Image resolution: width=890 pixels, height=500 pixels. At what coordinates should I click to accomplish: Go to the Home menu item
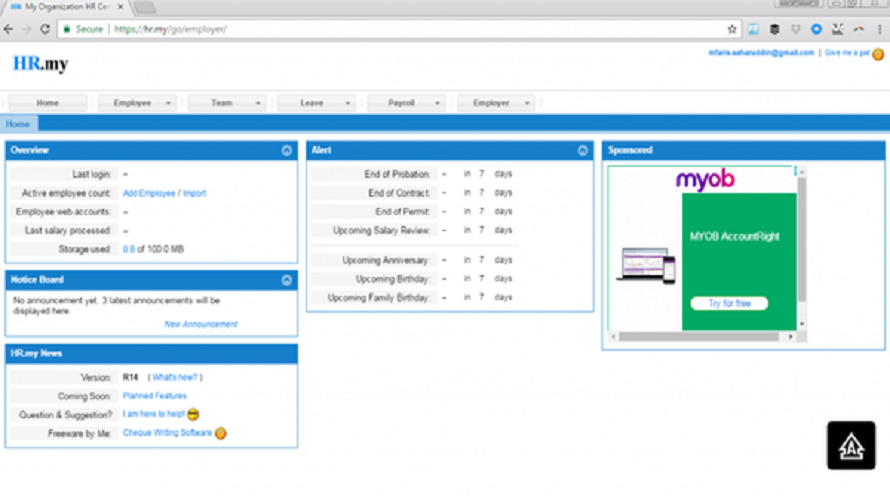point(48,103)
